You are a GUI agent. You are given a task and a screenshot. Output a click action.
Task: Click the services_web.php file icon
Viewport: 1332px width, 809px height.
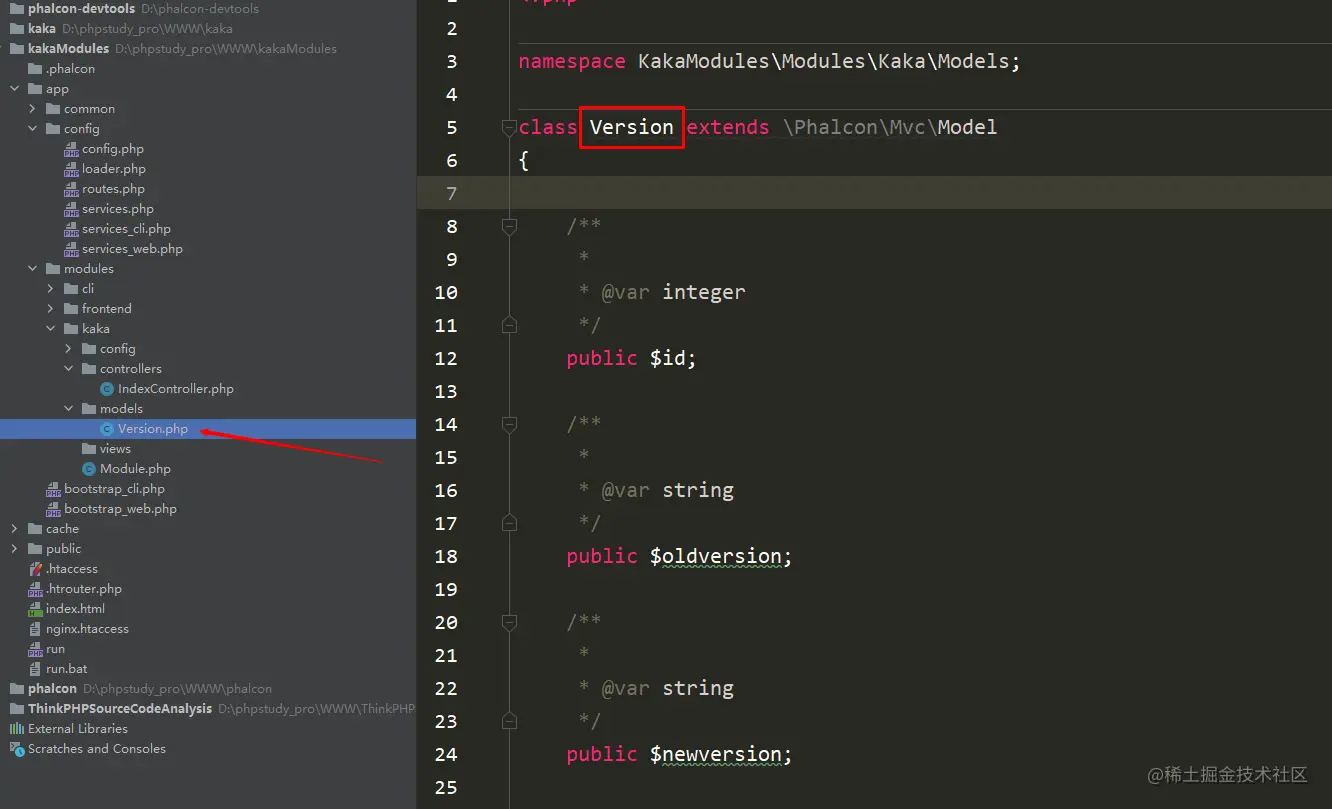(x=71, y=249)
